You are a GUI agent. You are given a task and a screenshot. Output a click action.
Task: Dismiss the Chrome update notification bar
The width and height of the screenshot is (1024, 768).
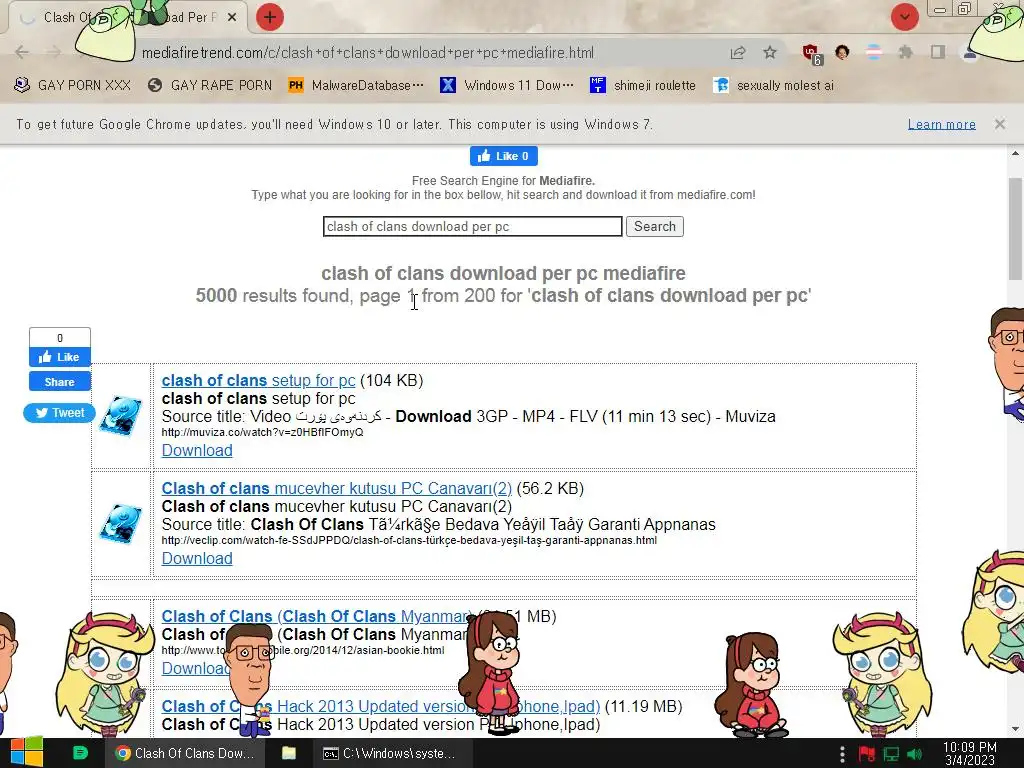pyautogui.click(x=999, y=123)
